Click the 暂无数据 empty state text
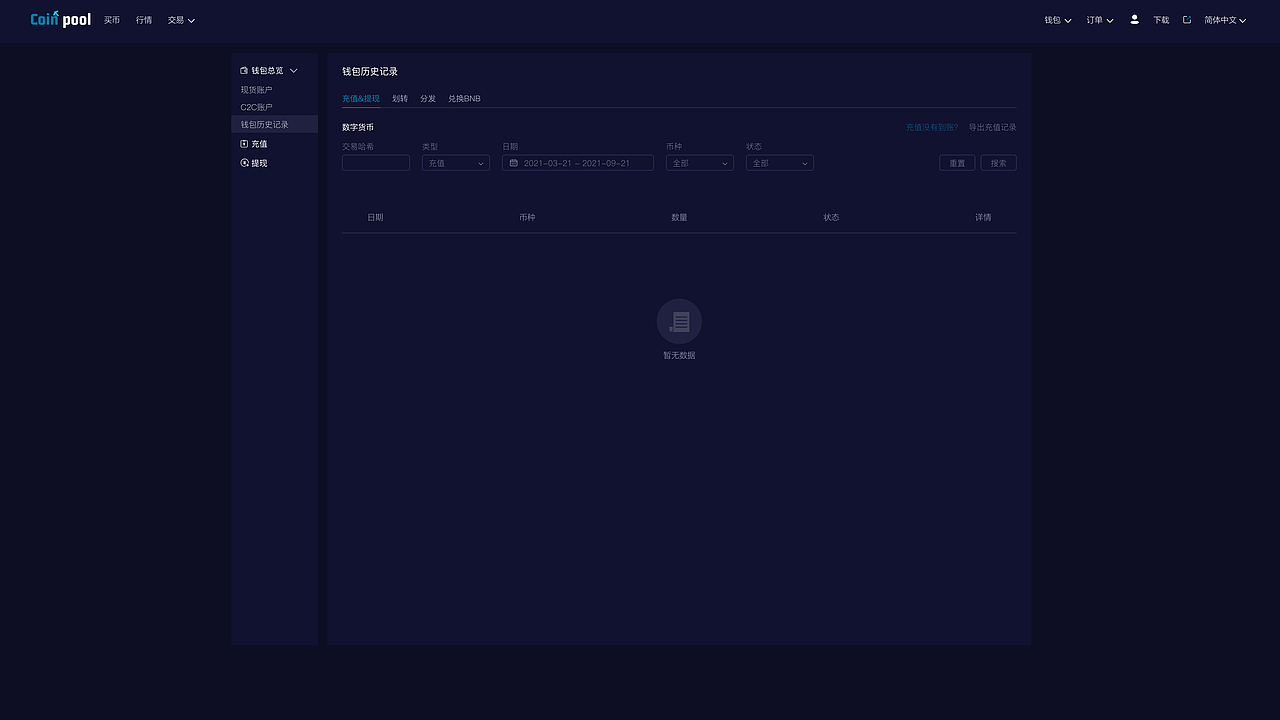The width and height of the screenshot is (1280, 720). (679, 355)
